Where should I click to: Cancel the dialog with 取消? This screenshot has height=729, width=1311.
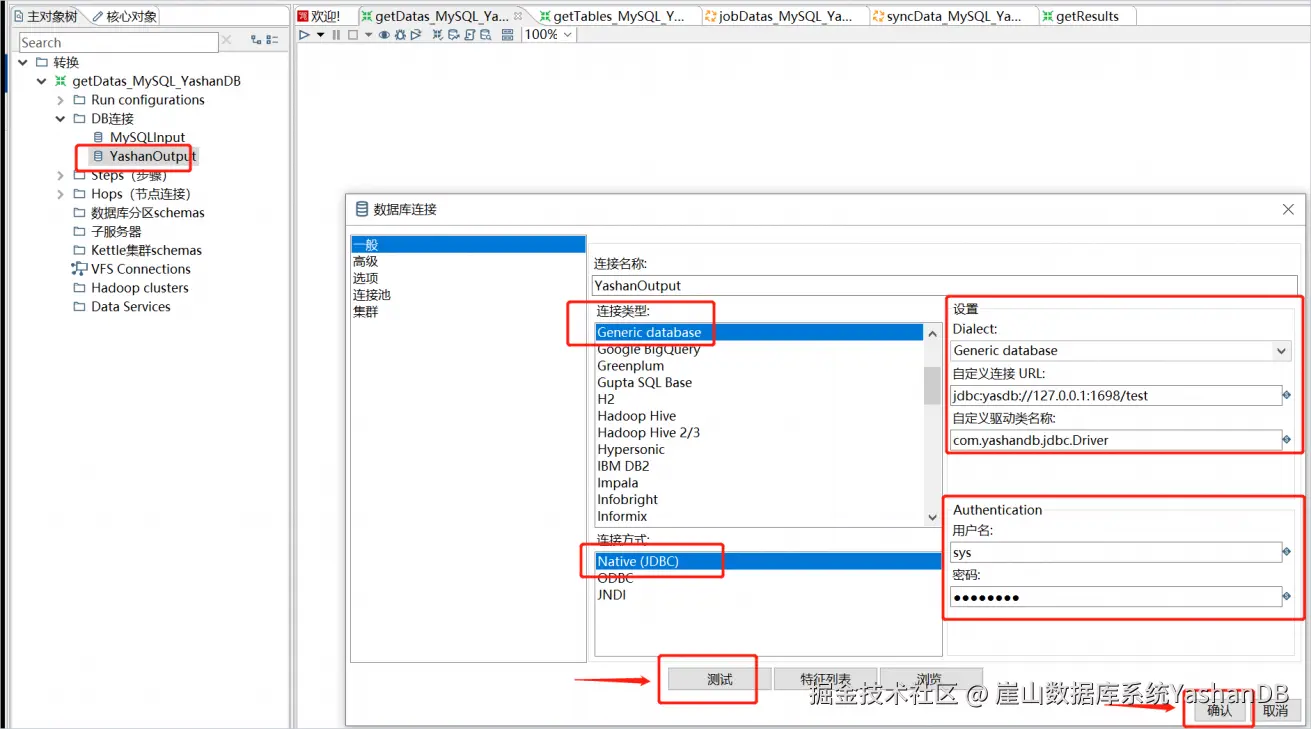tap(1275, 711)
